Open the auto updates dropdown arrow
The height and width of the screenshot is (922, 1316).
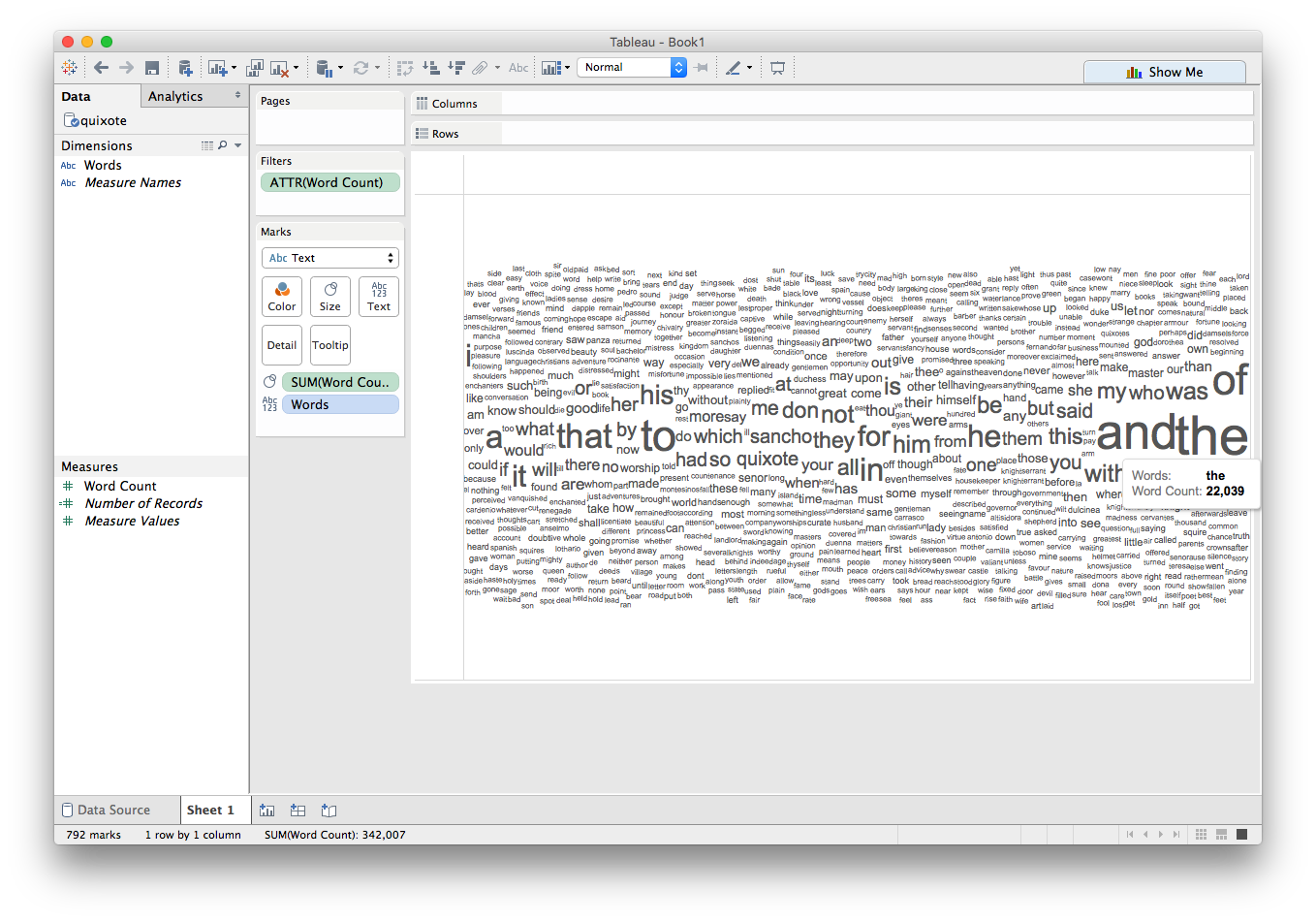pyautogui.click(x=340, y=68)
